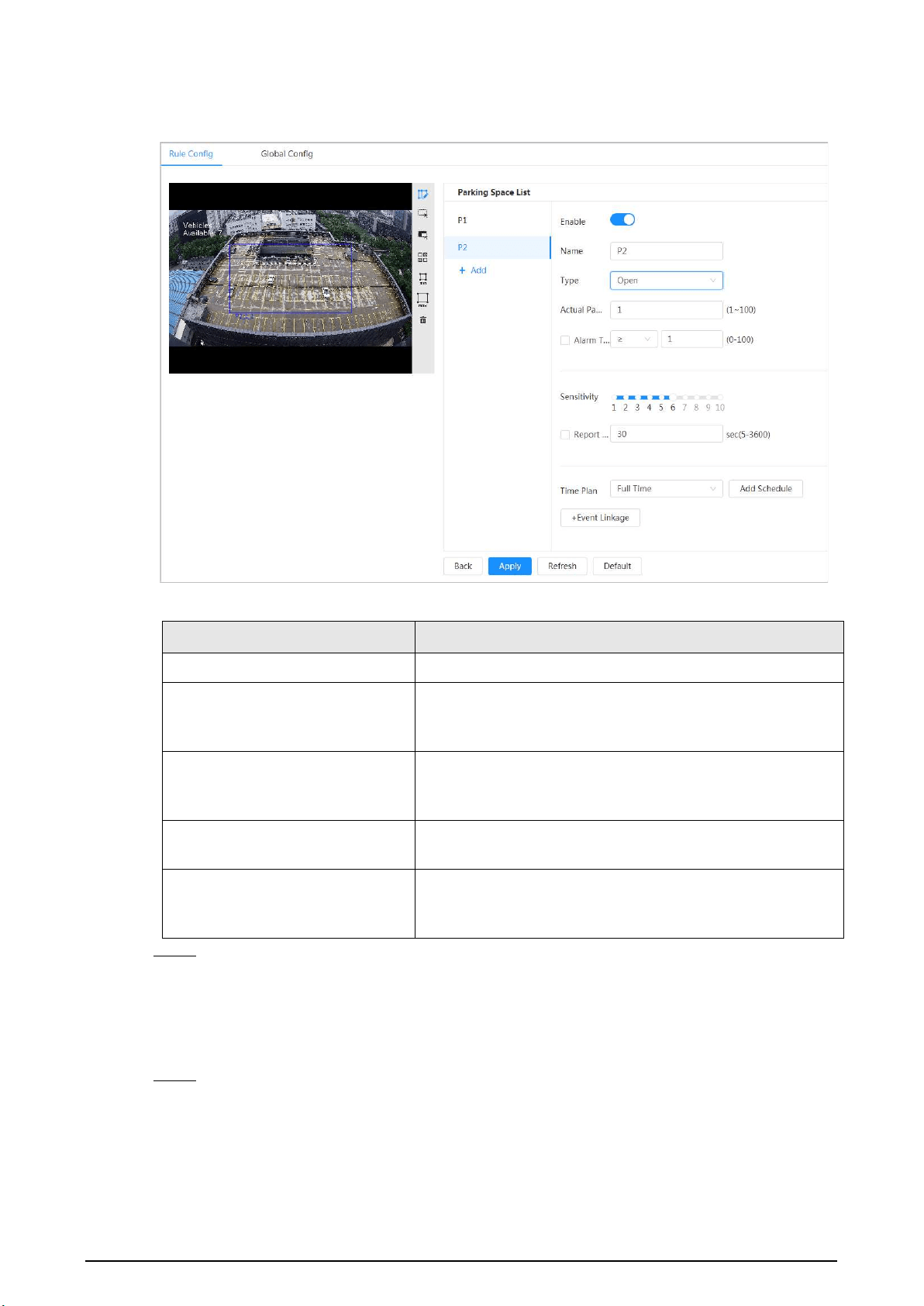Open the alarm comparison operator dropdown
Image resolution: width=924 pixels, height=1306 pixels.
(634, 339)
